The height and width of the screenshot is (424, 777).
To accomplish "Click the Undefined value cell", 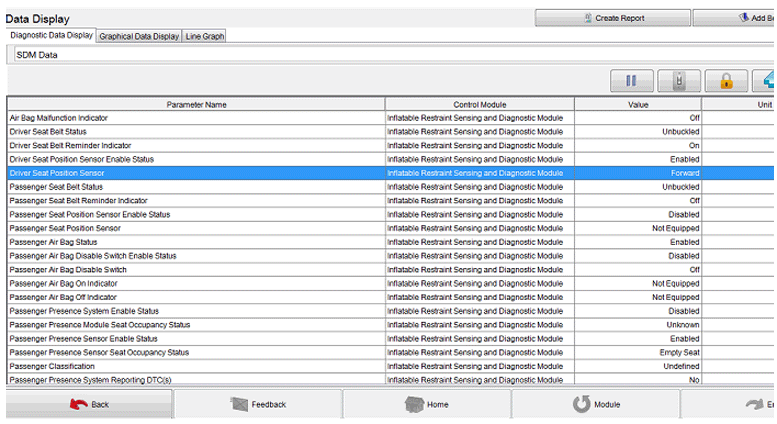I will [x=638, y=367].
